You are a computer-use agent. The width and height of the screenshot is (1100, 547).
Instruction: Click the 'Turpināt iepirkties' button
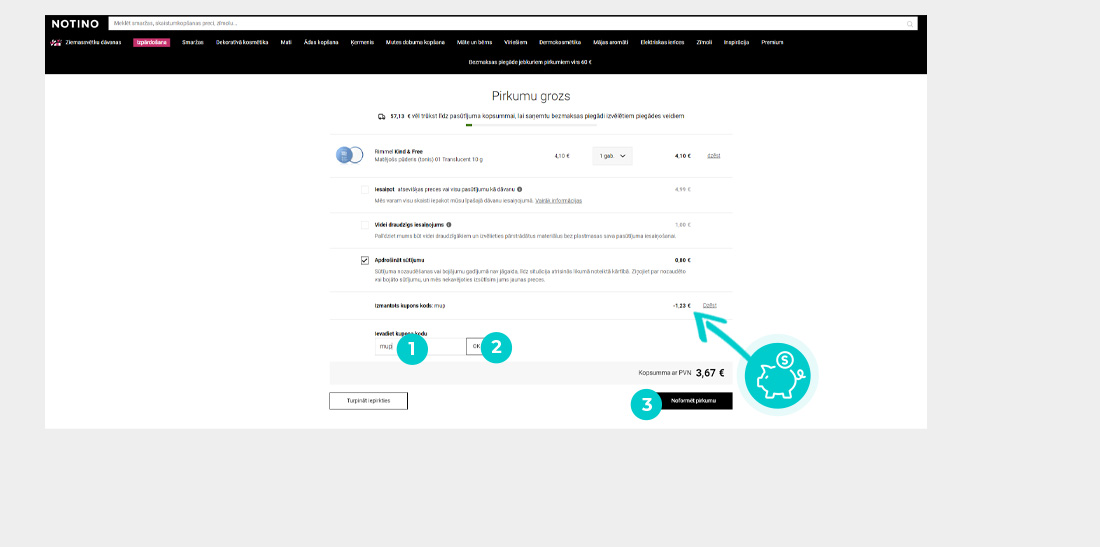[368, 400]
